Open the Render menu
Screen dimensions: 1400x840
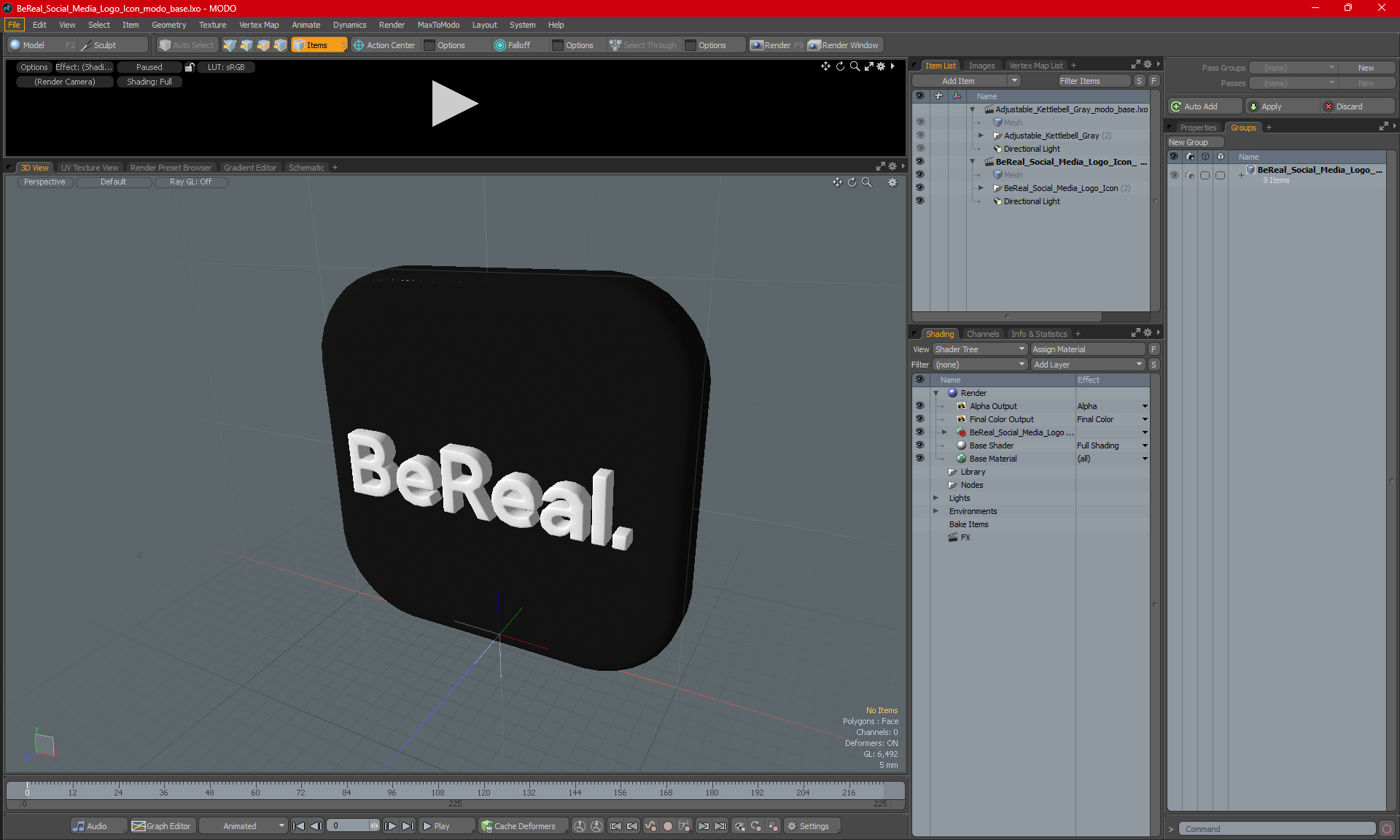coord(392,25)
